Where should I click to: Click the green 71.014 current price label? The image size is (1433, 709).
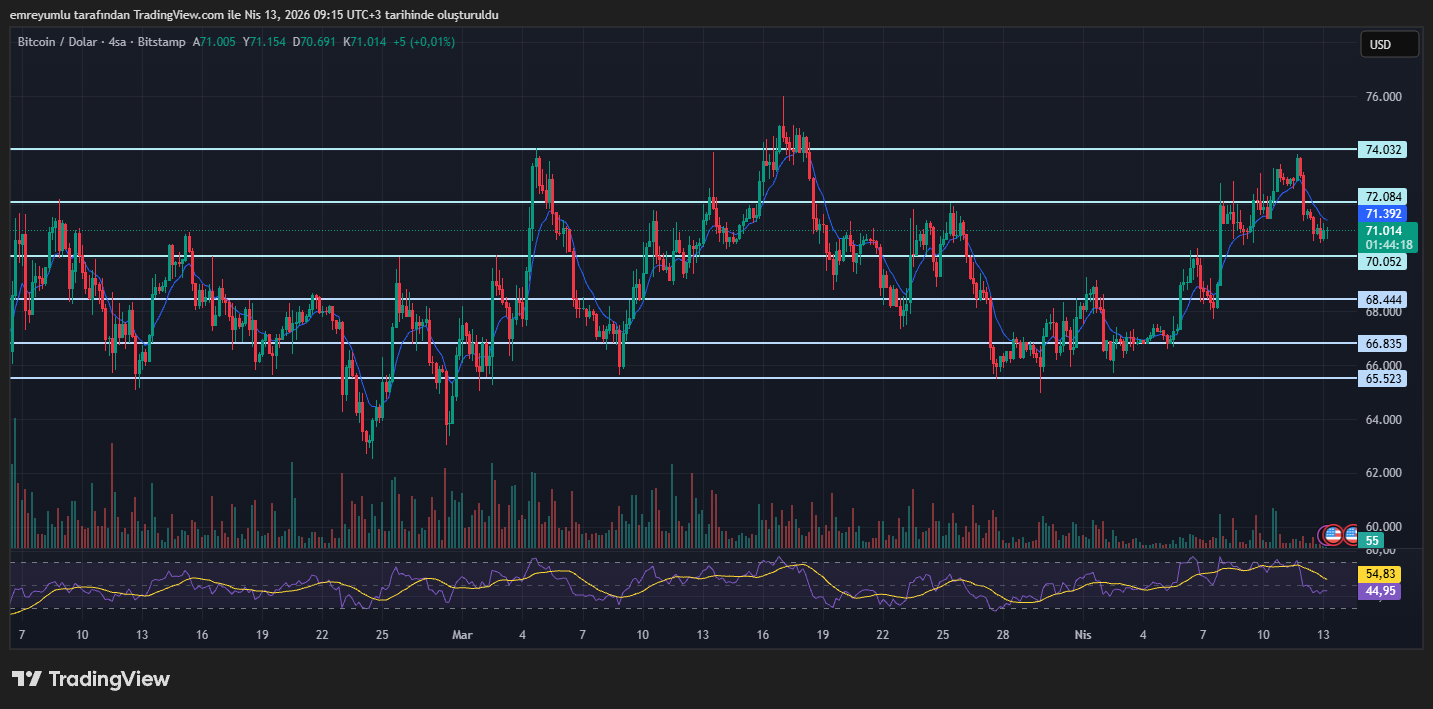click(1384, 231)
